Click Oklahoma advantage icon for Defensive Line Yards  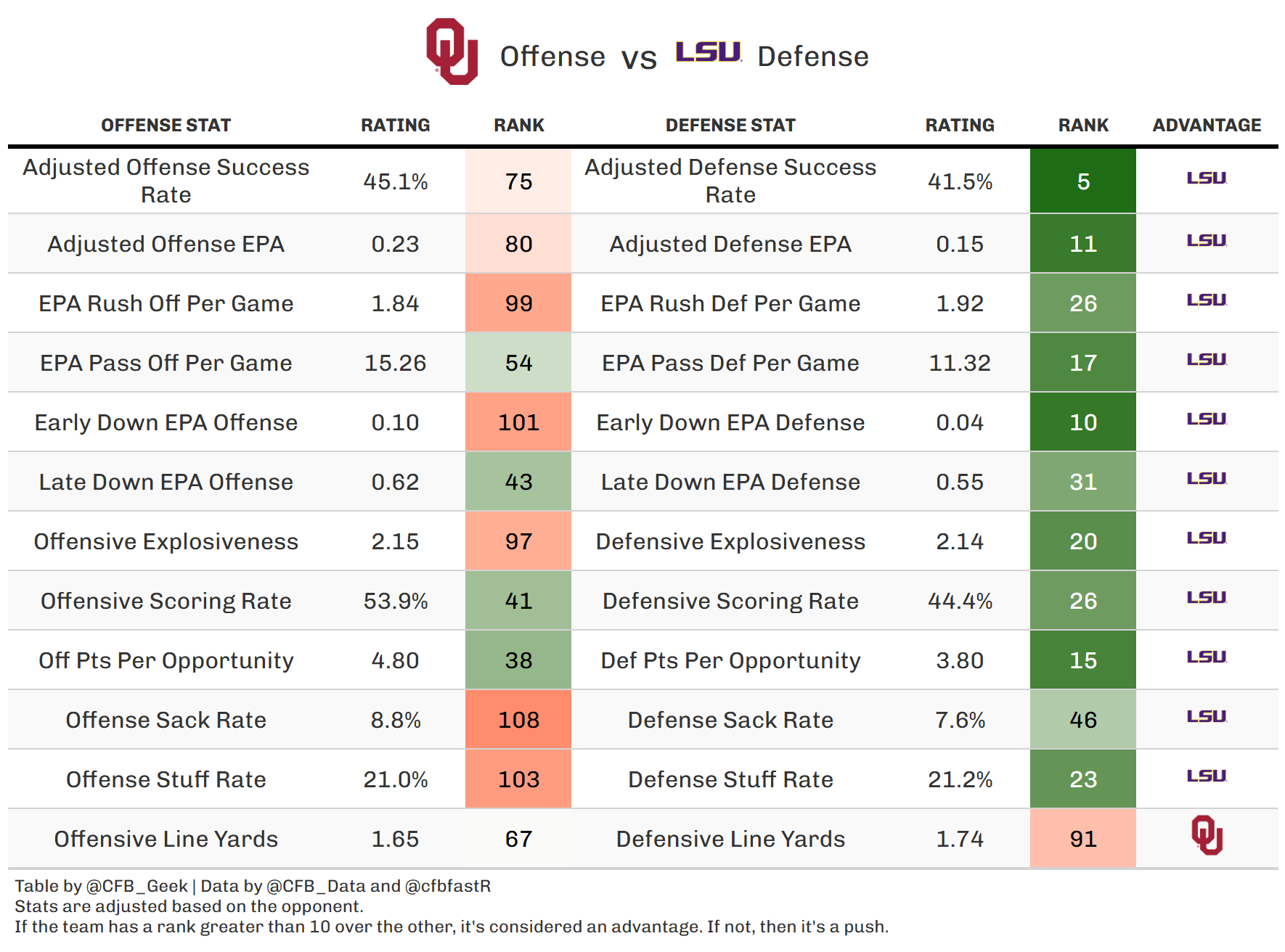[1207, 835]
